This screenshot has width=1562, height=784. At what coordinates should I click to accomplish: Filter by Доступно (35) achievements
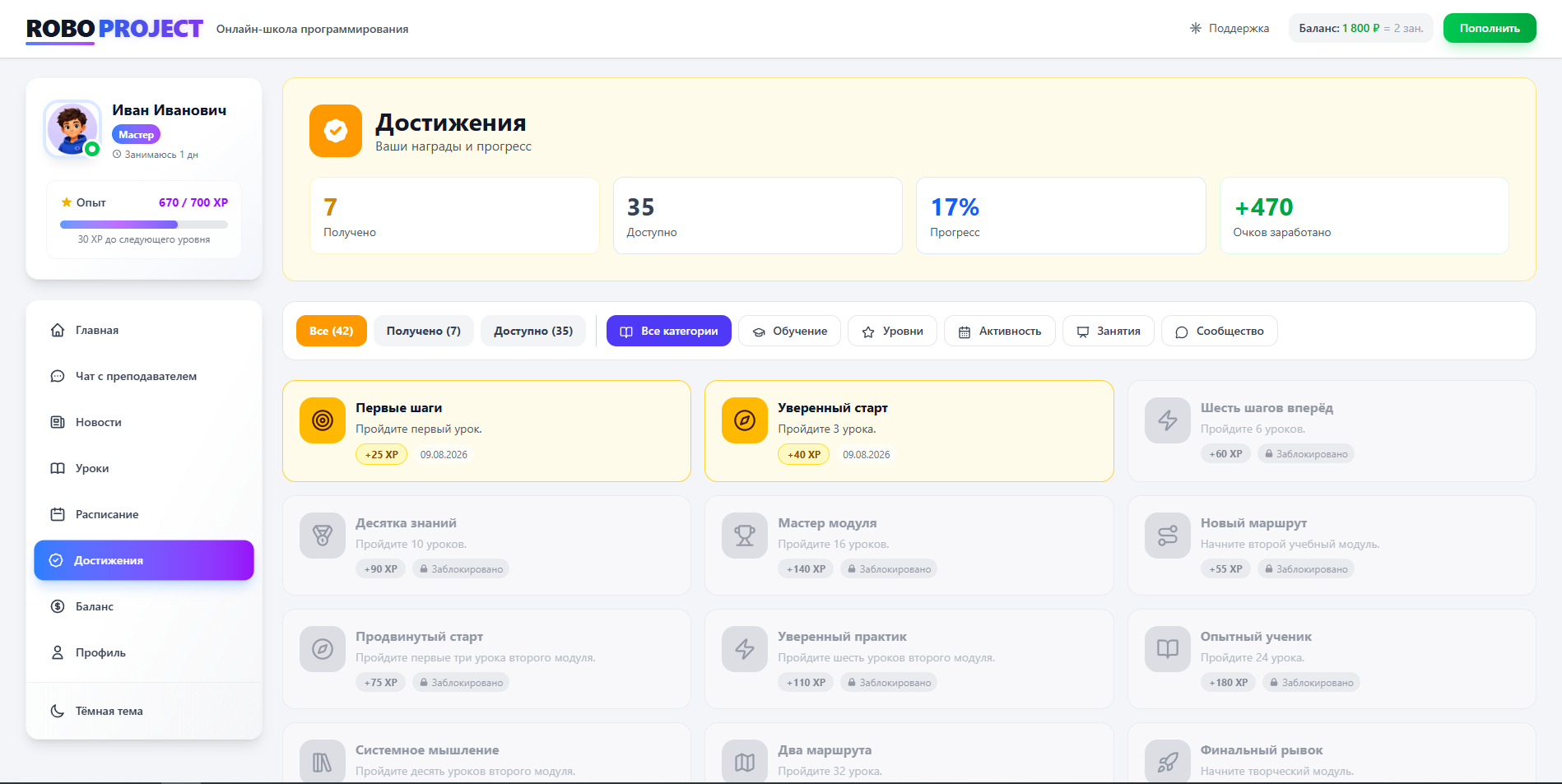tap(533, 331)
